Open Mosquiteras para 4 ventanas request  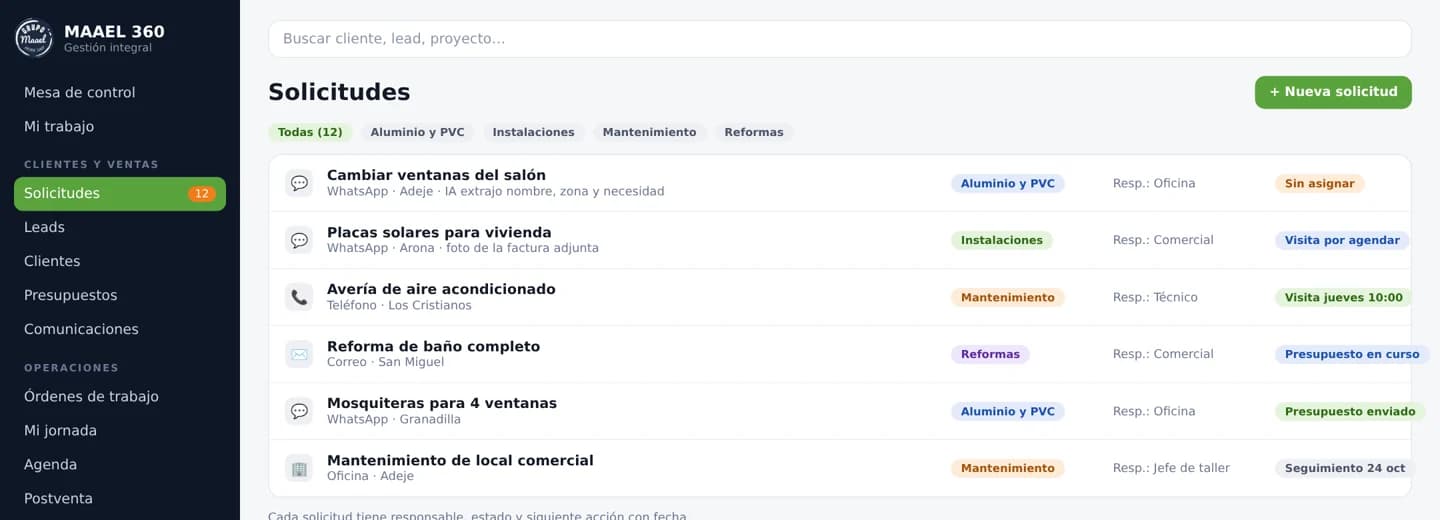click(840, 411)
